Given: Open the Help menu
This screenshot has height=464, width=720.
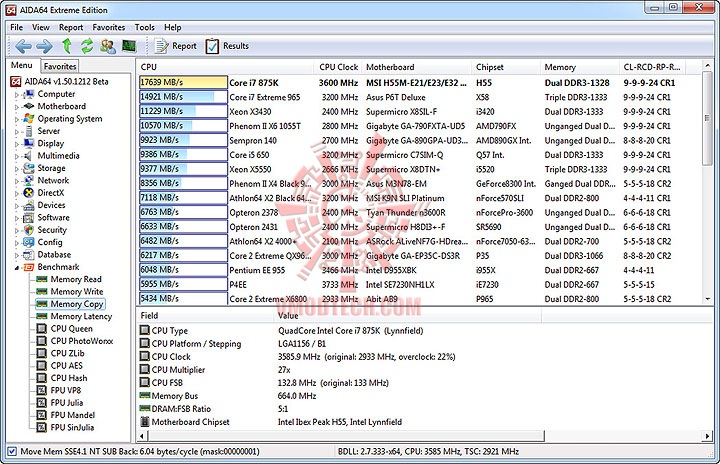Looking at the screenshot, I should (173, 28).
